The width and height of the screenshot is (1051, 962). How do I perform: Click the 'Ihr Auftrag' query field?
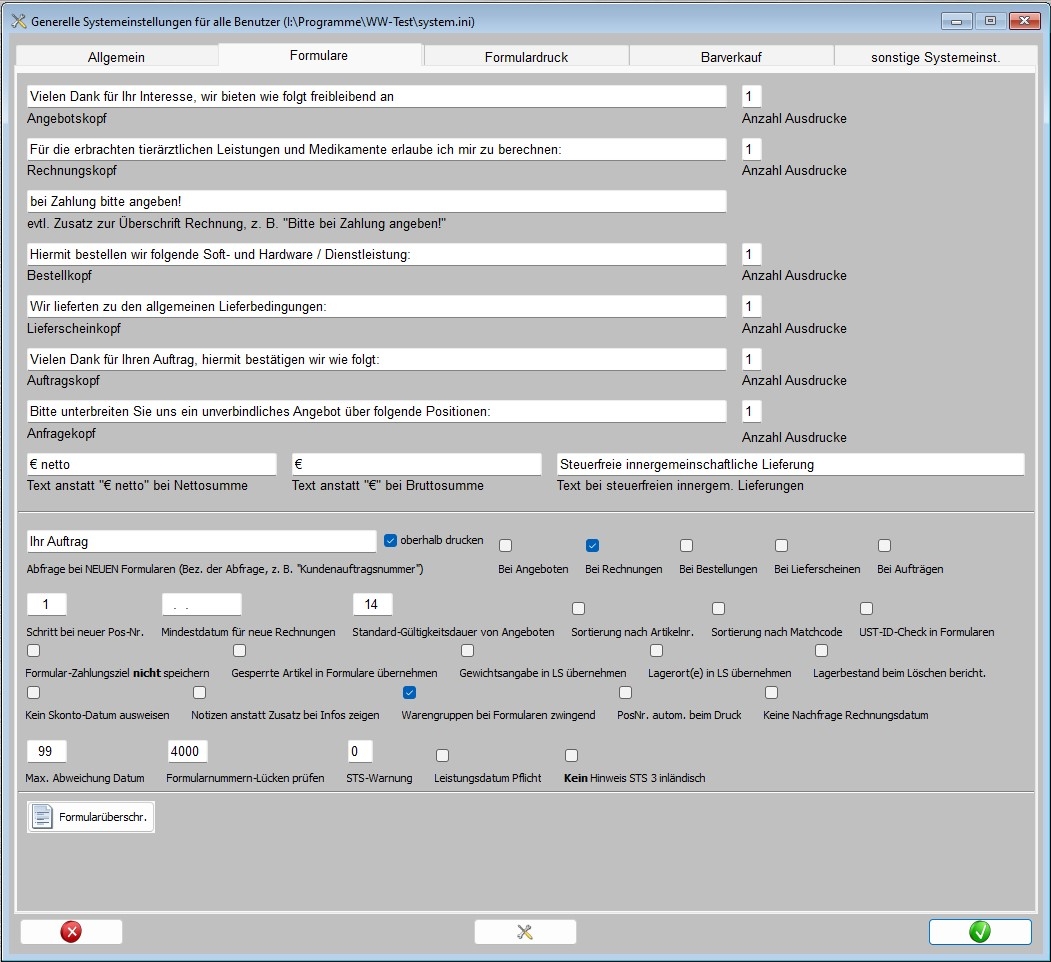[x=202, y=542]
